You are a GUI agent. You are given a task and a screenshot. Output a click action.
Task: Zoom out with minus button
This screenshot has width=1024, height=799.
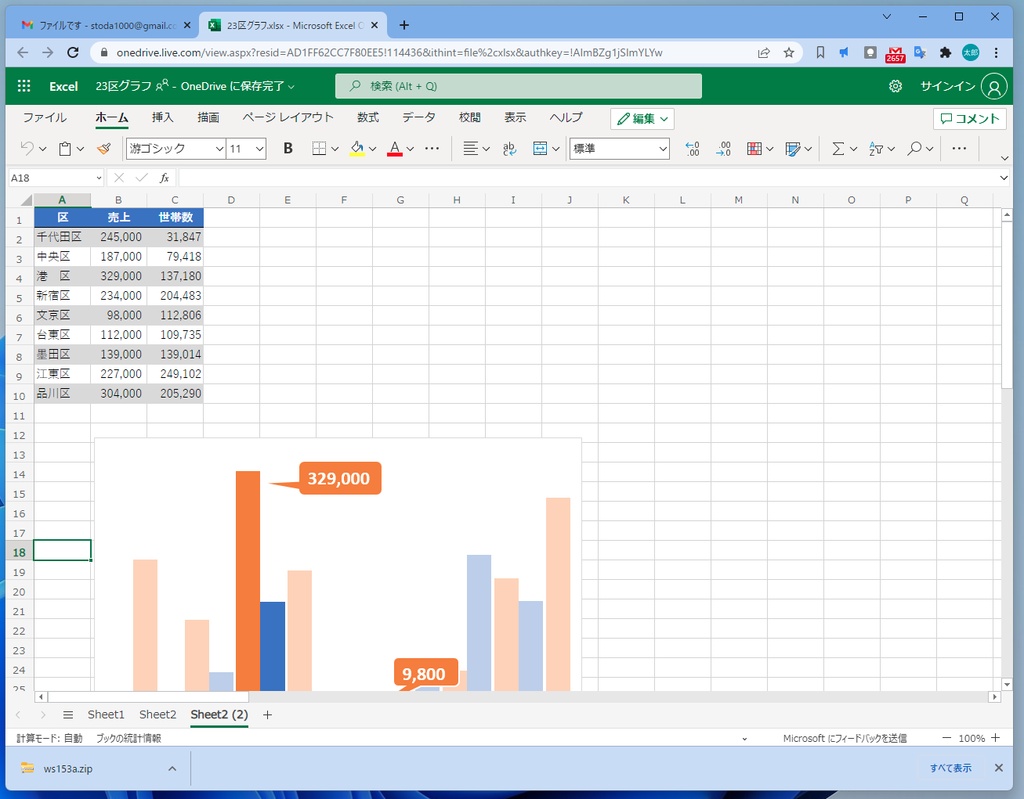click(x=946, y=738)
